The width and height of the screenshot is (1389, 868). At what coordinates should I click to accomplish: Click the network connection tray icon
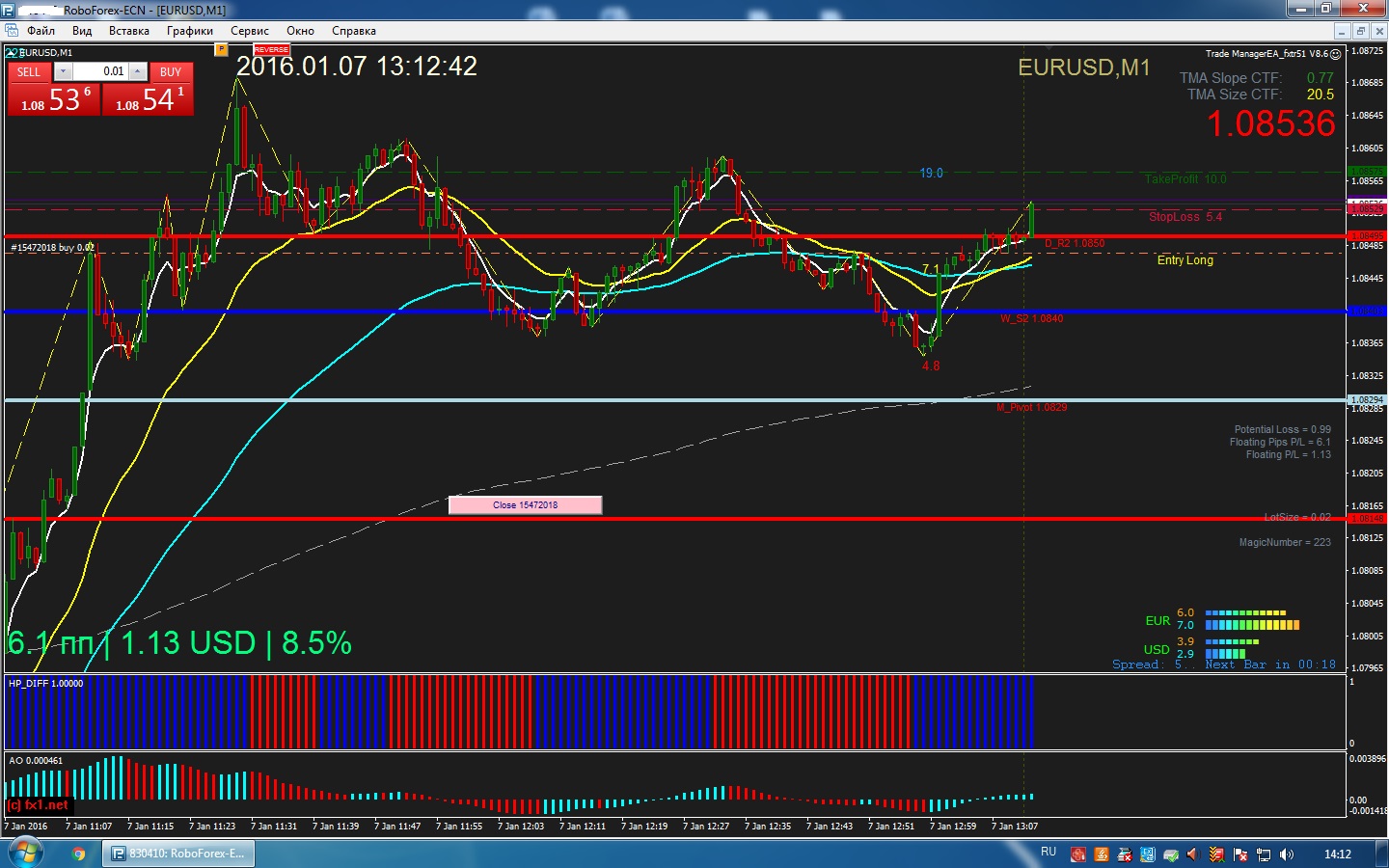click(x=1264, y=854)
